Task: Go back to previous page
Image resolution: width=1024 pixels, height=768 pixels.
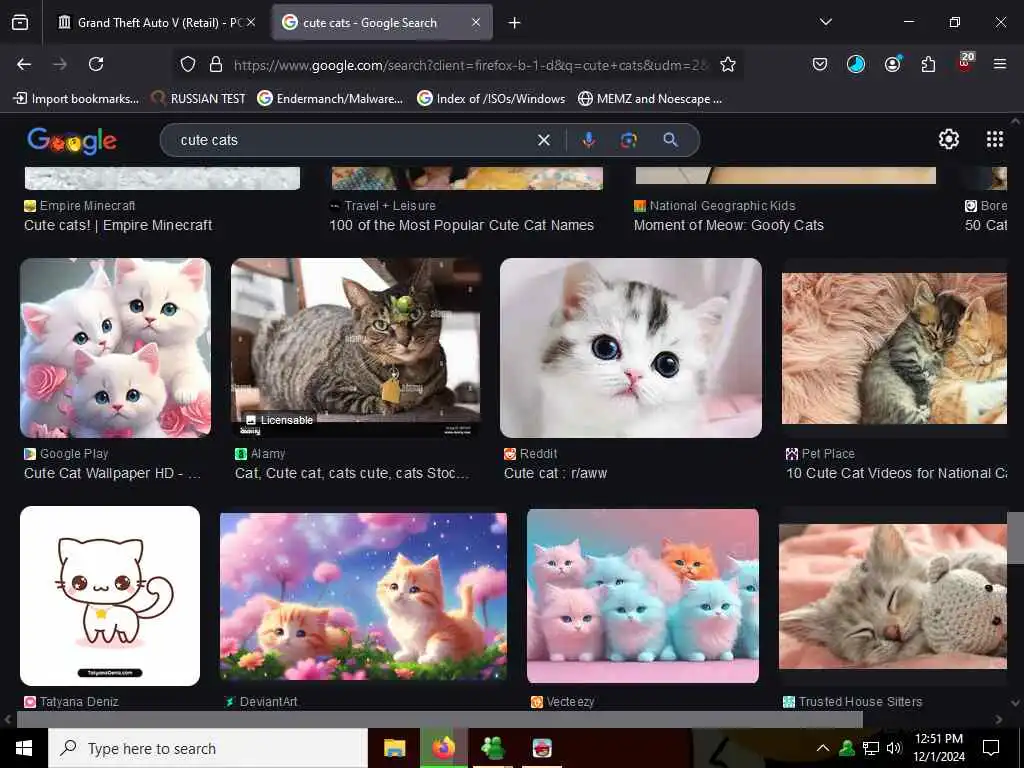Action: [x=24, y=64]
